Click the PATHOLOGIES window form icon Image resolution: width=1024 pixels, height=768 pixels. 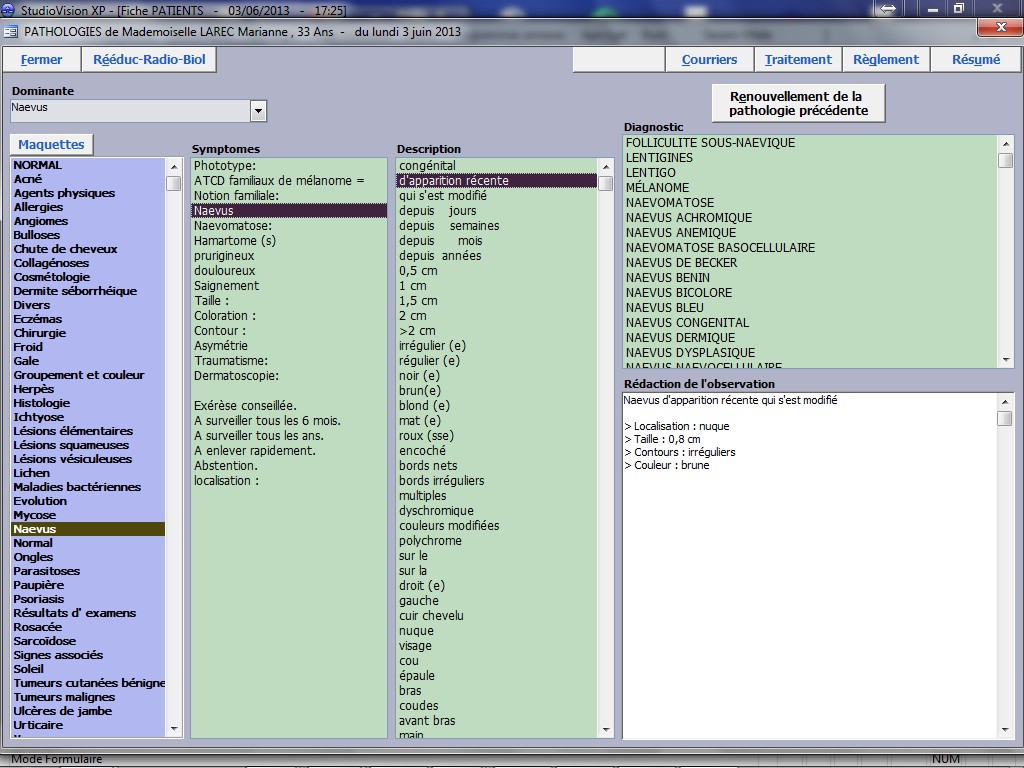(11, 31)
